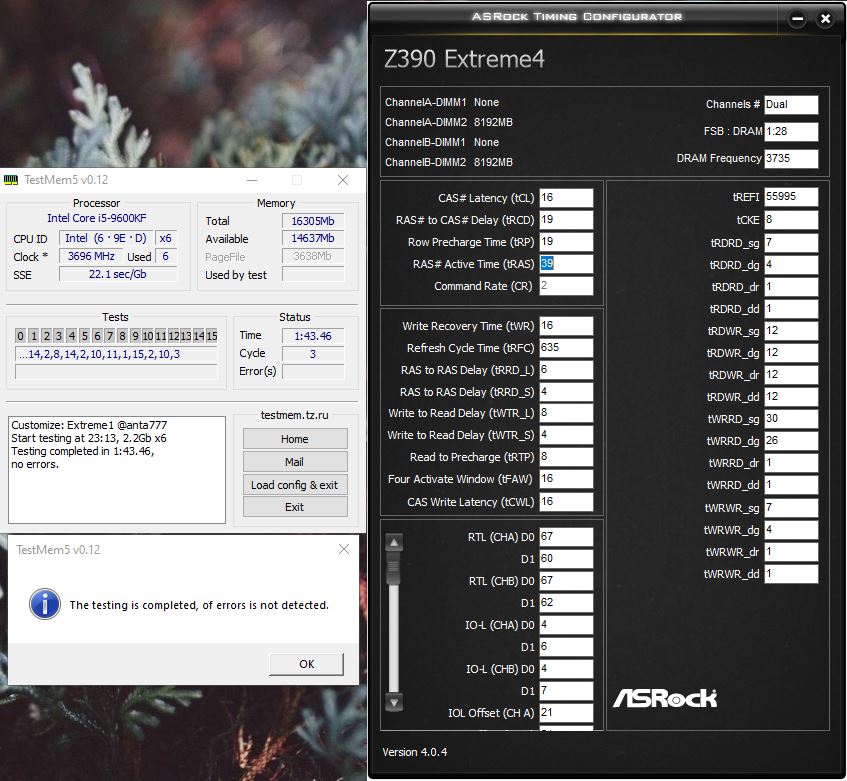Click the blue info icon in the dialog
847x781 pixels.
coord(45,604)
